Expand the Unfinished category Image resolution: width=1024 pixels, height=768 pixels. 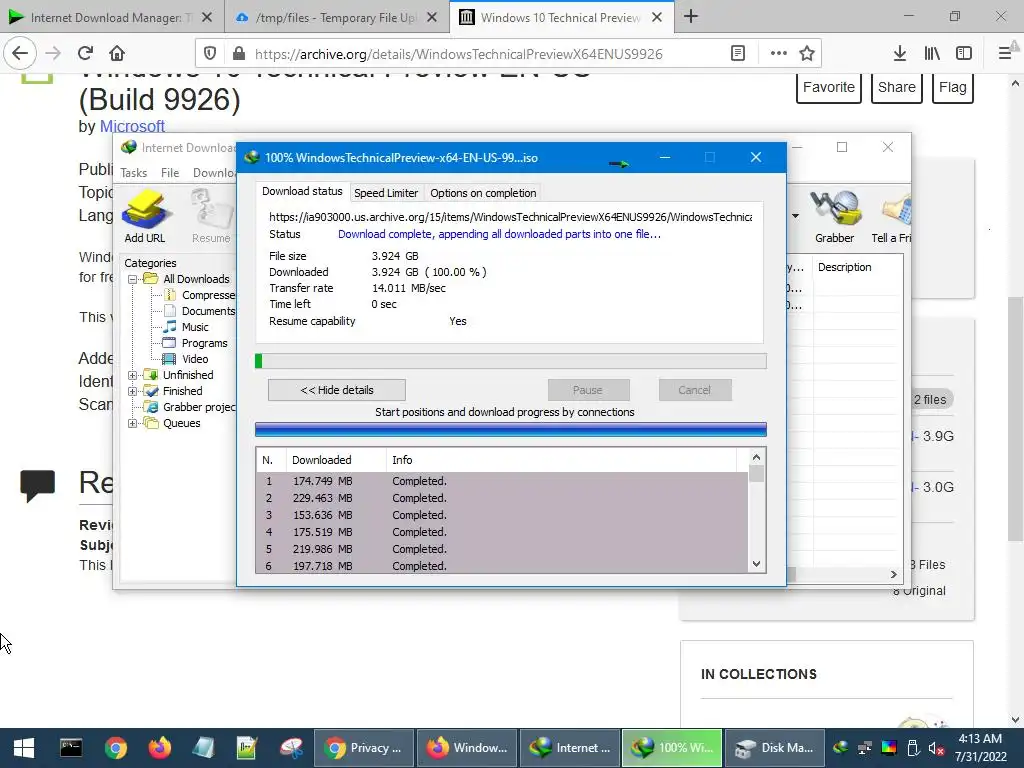133,376
